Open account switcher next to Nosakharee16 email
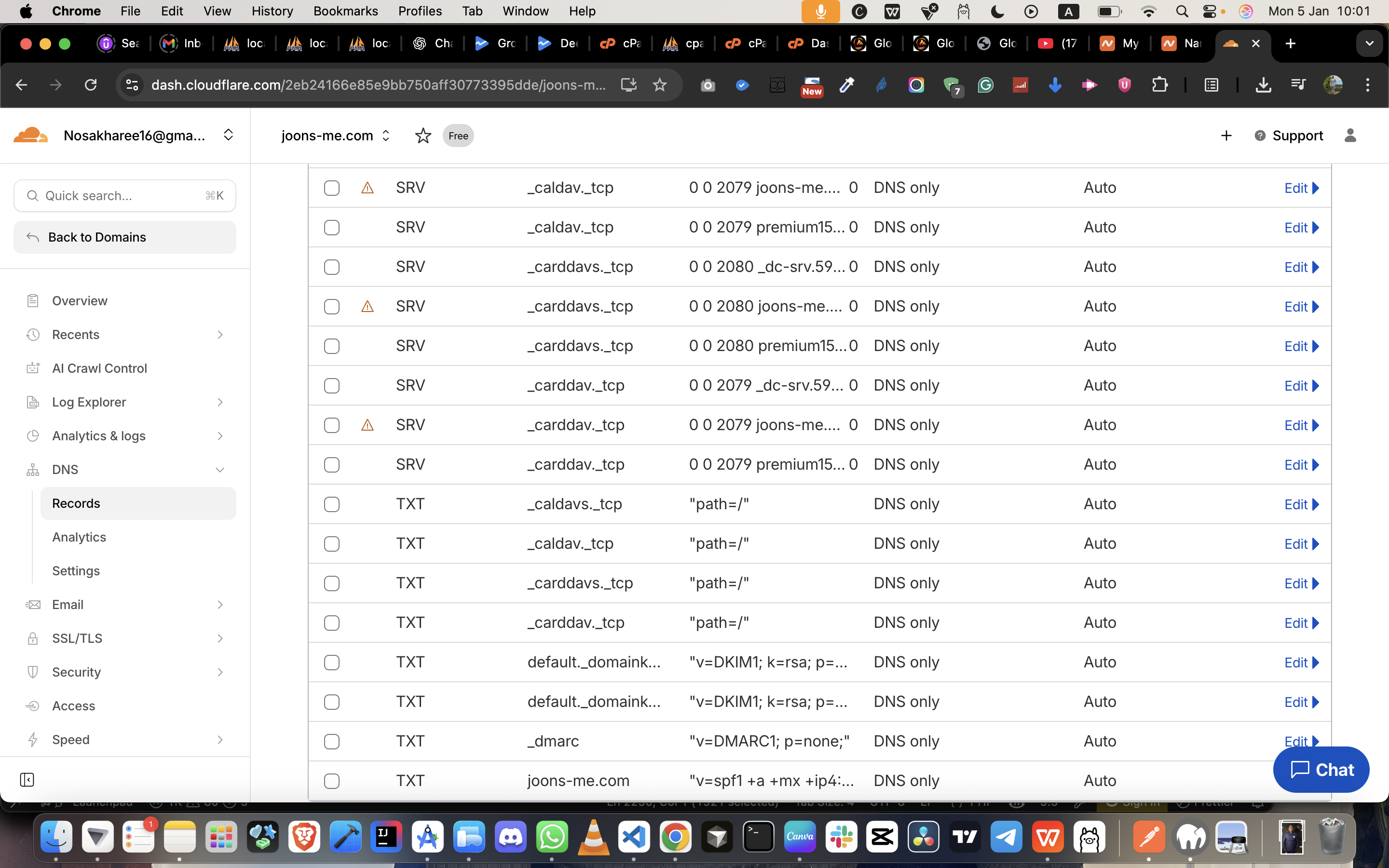1389x868 pixels. coord(228,136)
